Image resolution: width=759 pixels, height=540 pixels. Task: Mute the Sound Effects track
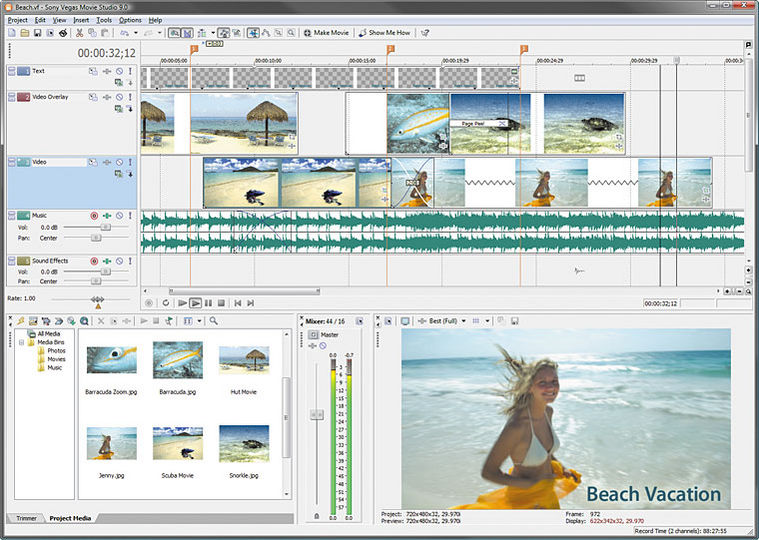point(119,261)
